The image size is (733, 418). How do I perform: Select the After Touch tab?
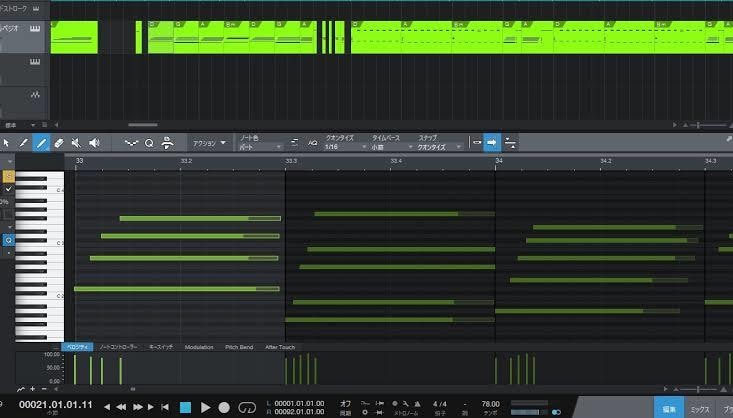(280, 347)
